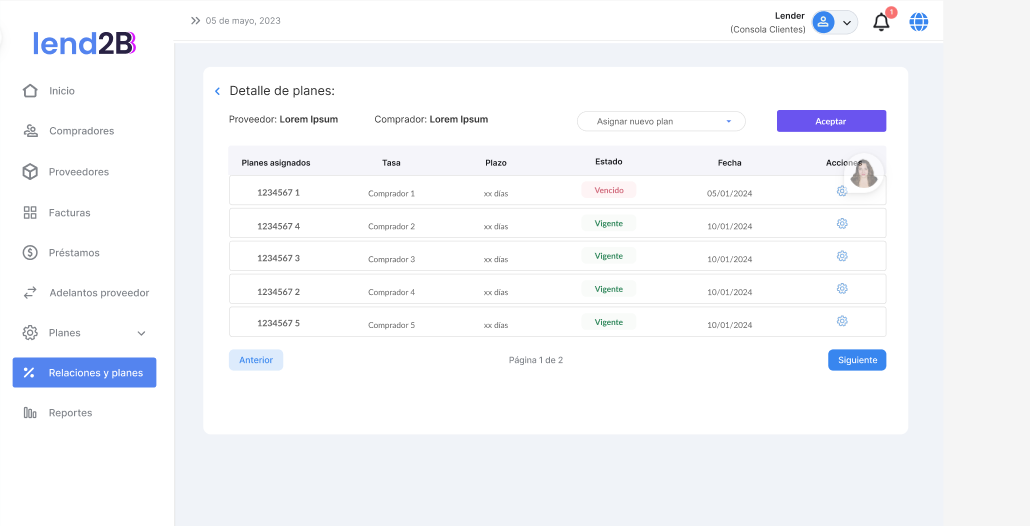The image size is (1030, 526).
Task: Click the notification bell icon
Action: [x=881, y=22]
